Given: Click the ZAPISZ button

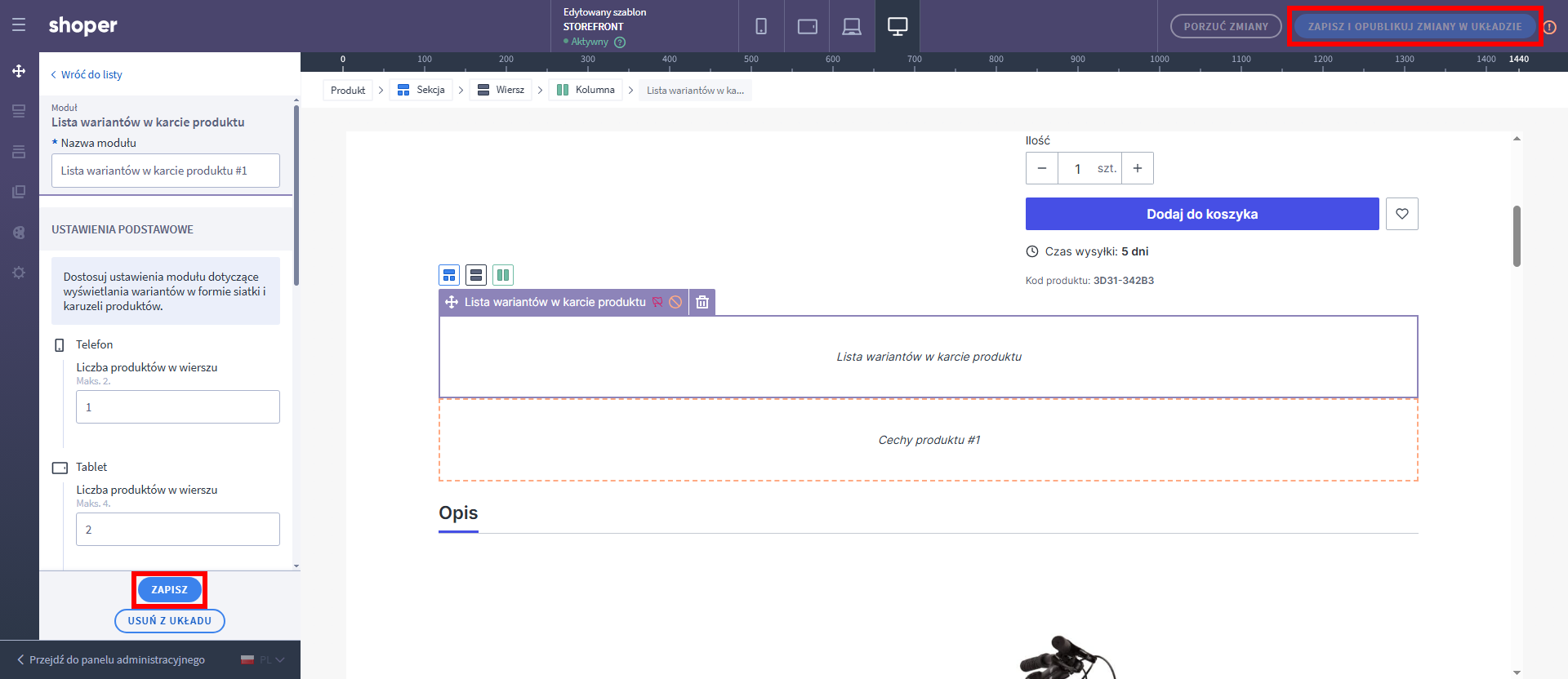Looking at the screenshot, I should 169,589.
